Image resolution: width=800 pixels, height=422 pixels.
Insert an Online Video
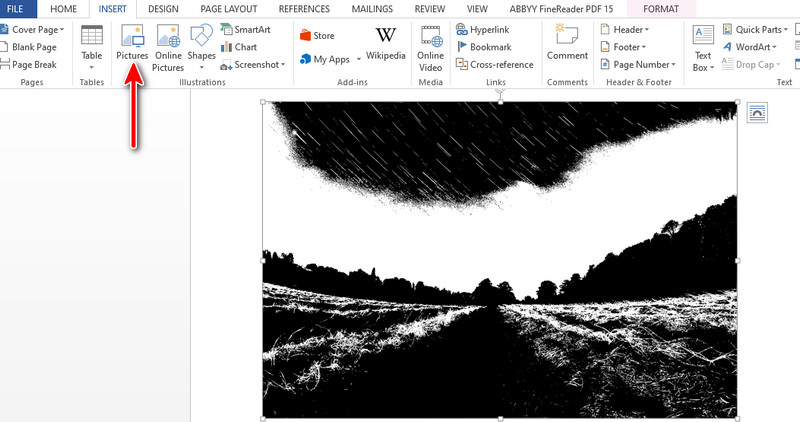point(431,46)
